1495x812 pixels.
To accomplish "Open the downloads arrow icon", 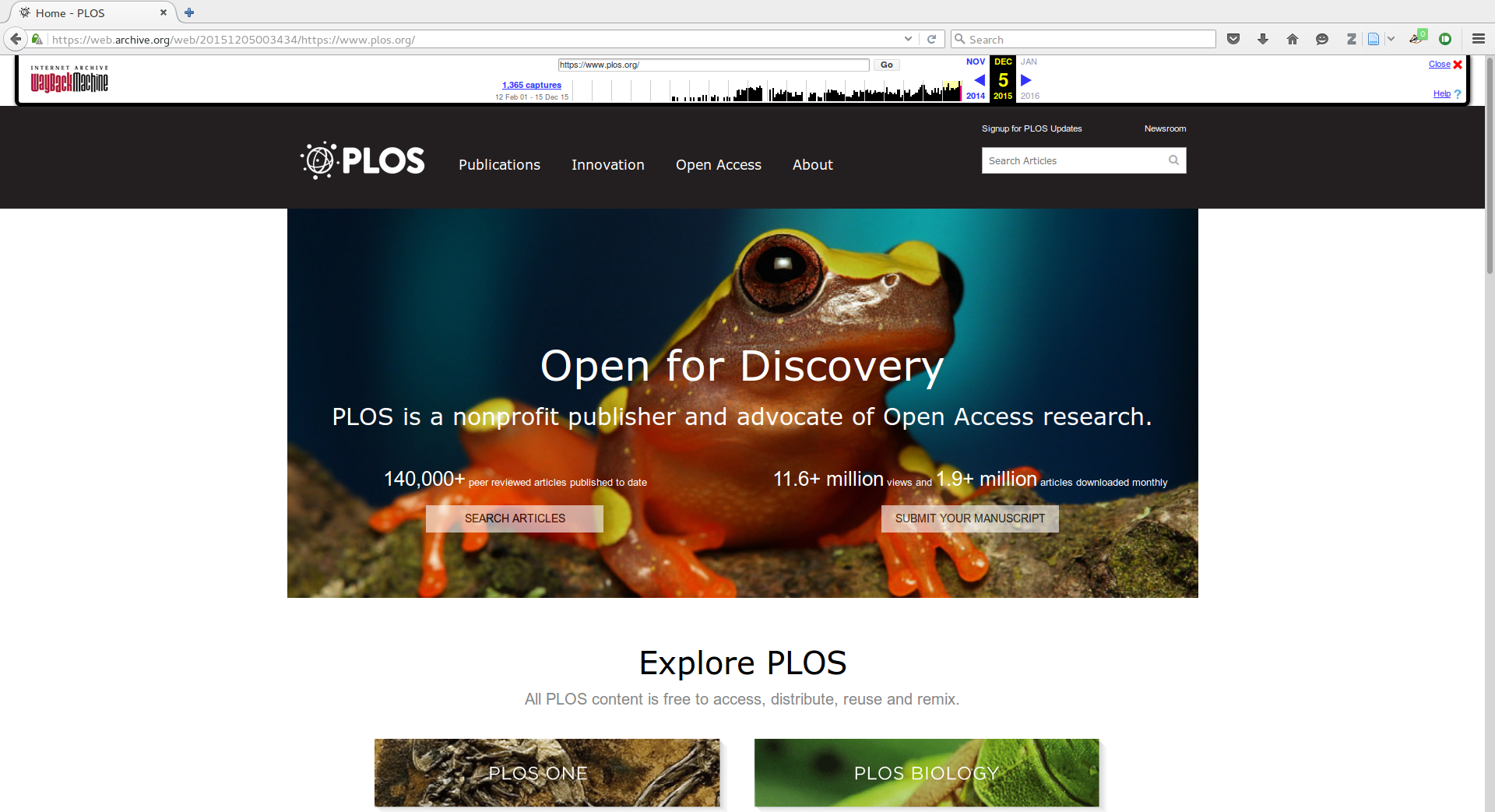I will tap(1263, 39).
